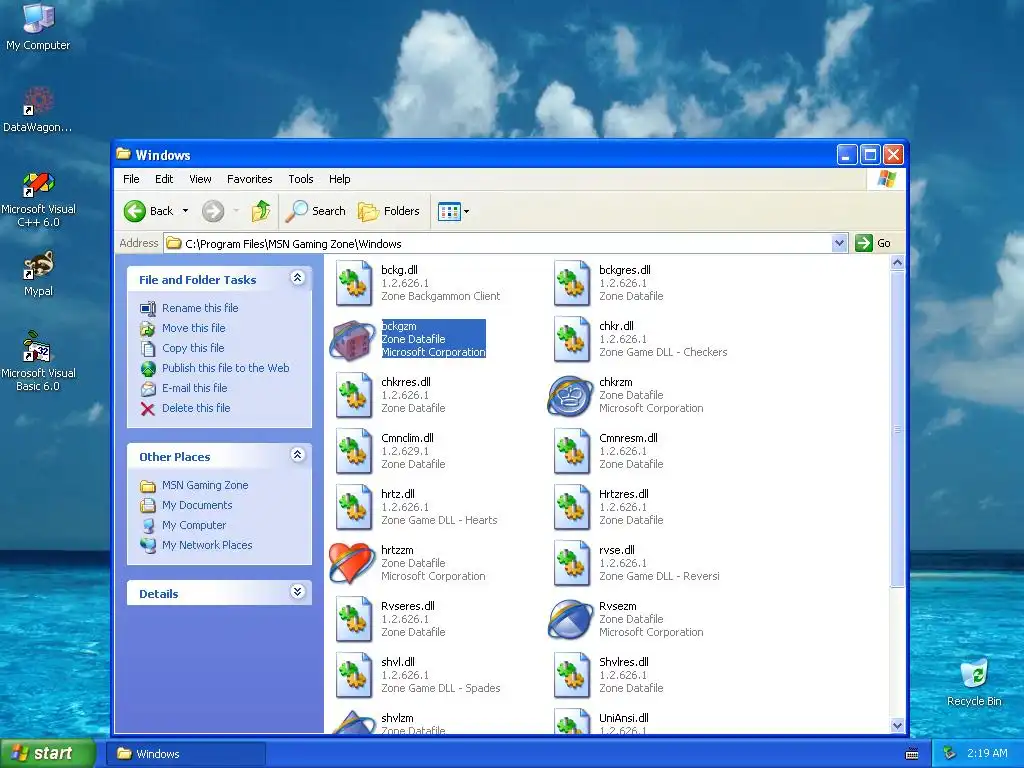Open the Favorites menu
The height and width of the screenshot is (768, 1024).
(249, 179)
